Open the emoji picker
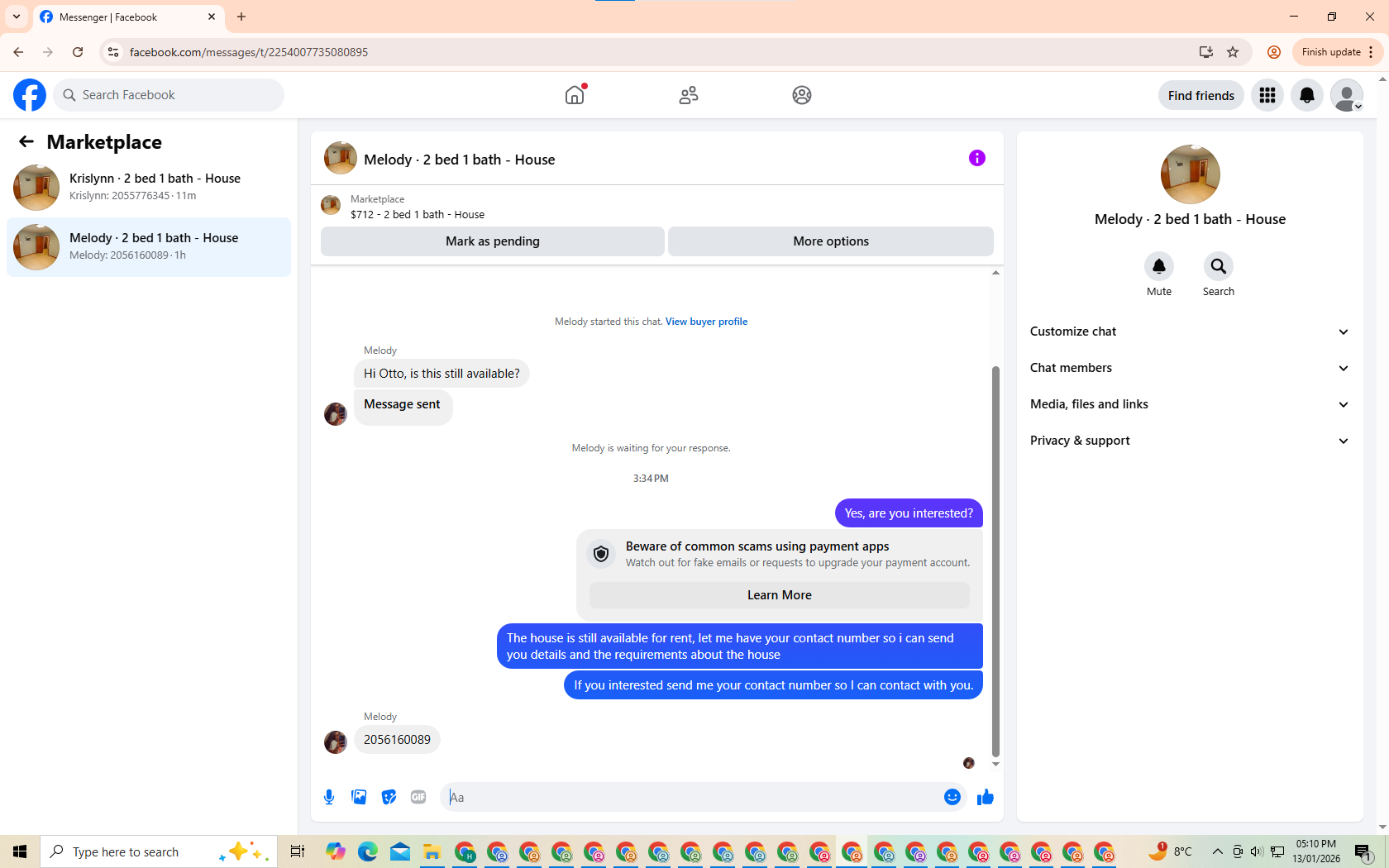This screenshot has height=868, width=1389. tap(952, 797)
